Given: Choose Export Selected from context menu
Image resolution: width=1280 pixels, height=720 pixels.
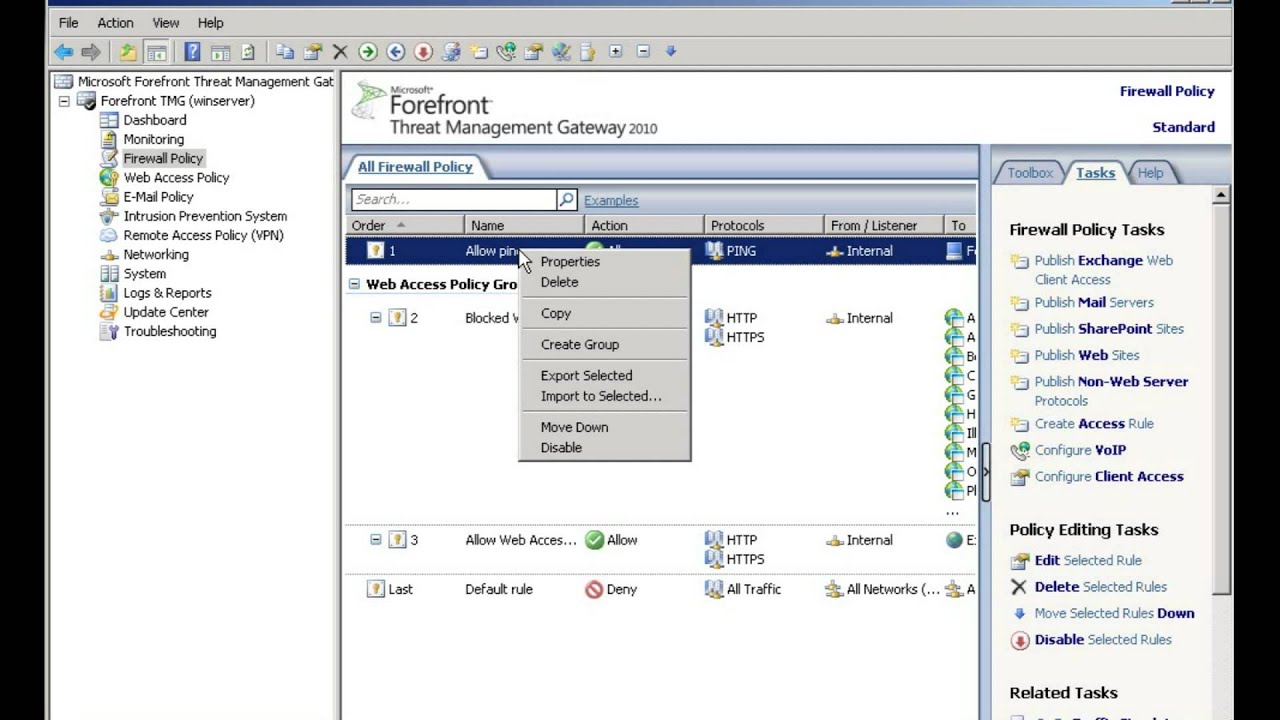Looking at the screenshot, I should coord(604,375).
